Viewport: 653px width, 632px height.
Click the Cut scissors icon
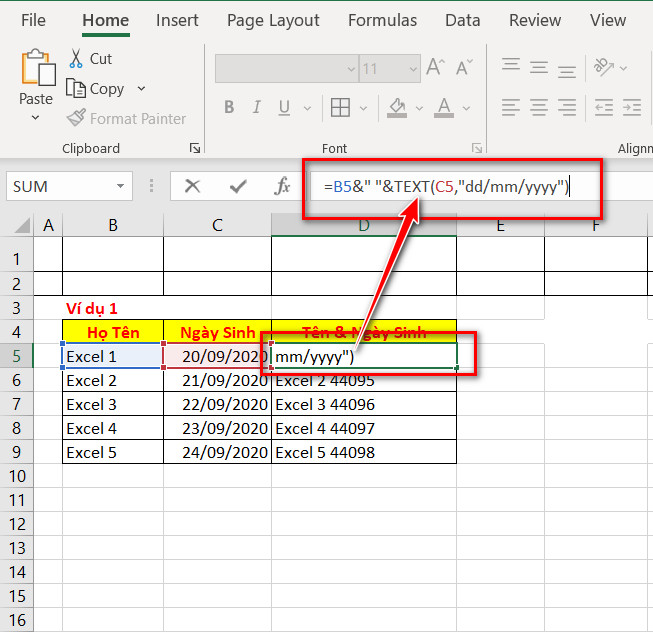click(76, 58)
